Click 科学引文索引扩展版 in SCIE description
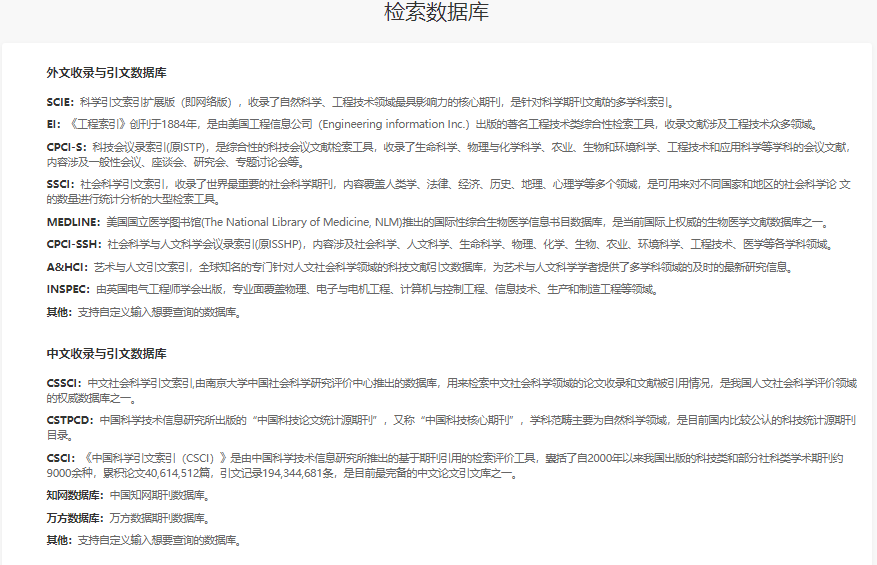The width and height of the screenshot is (877, 565). (x=128, y=102)
